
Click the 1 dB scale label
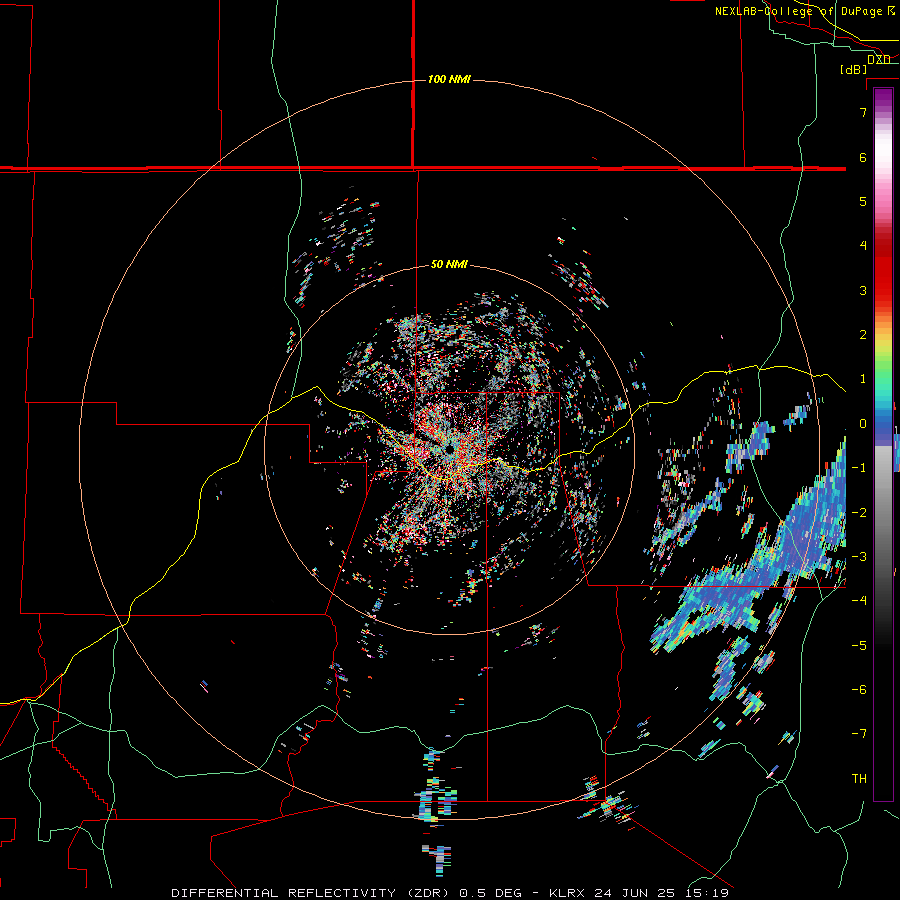click(x=863, y=379)
